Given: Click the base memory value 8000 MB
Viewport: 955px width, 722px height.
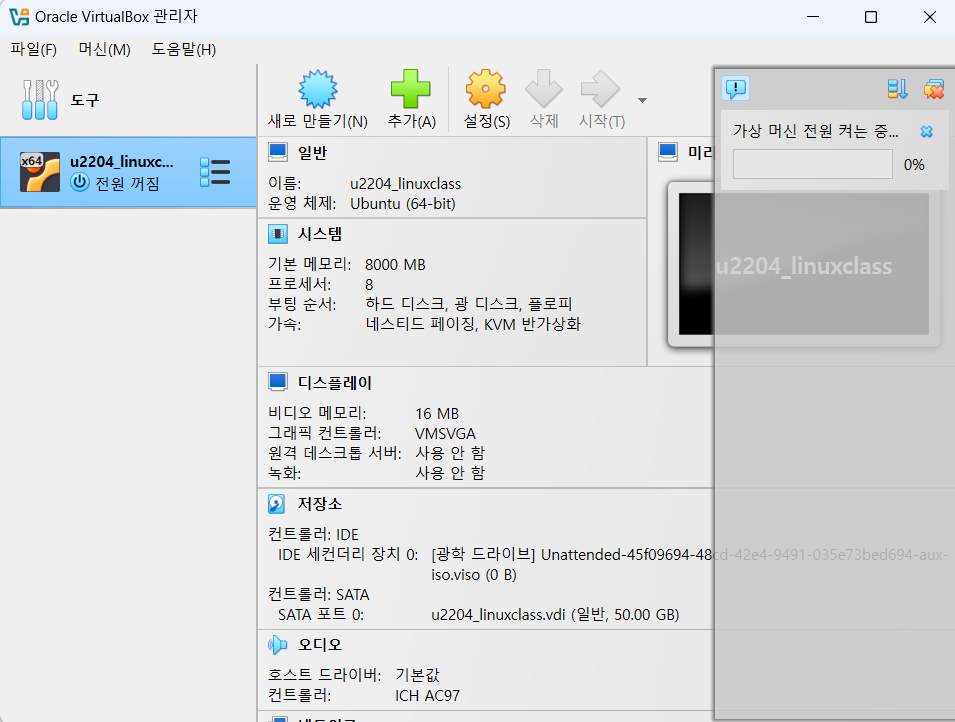Looking at the screenshot, I should click(x=395, y=264).
